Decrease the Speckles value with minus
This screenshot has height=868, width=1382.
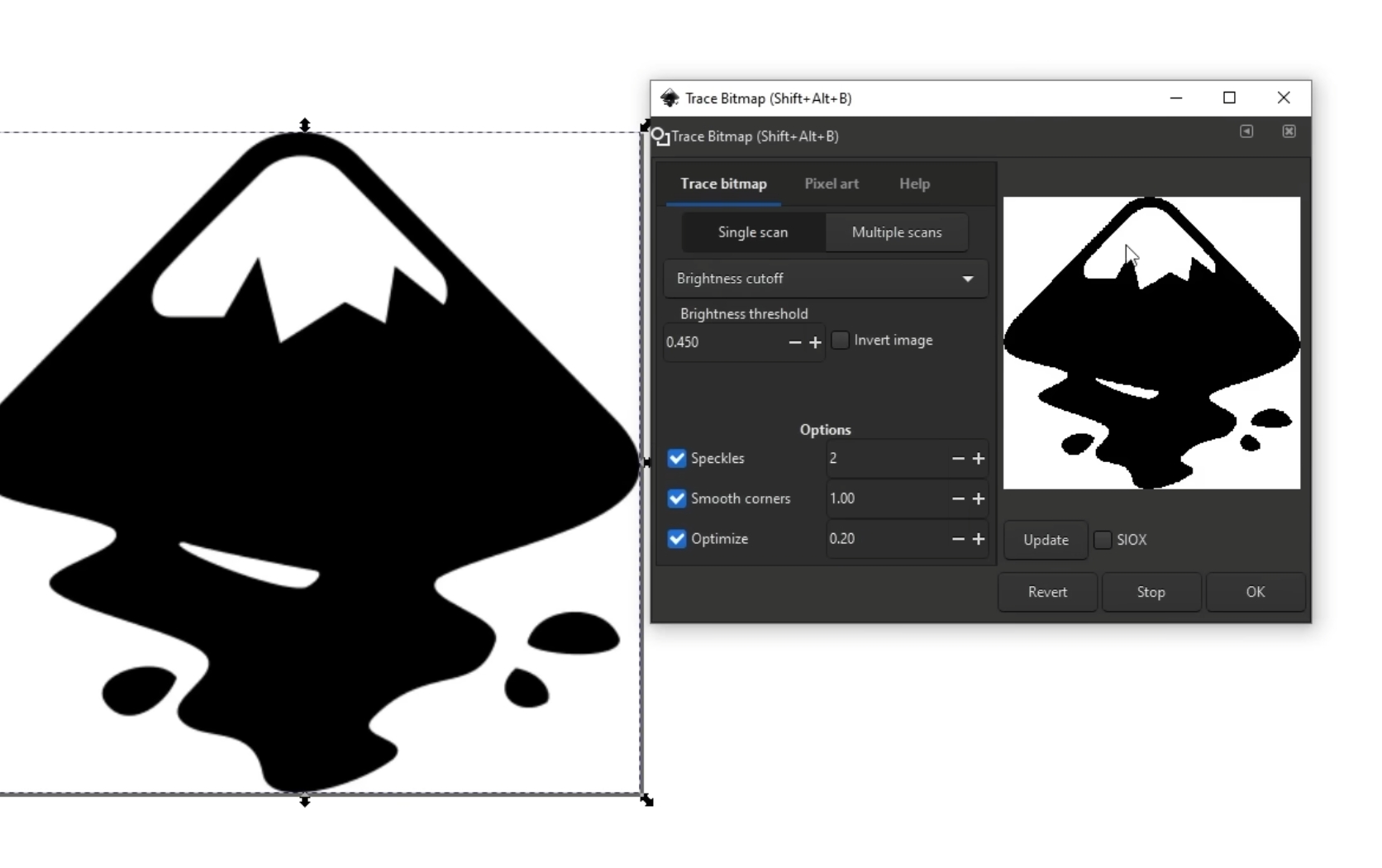(x=958, y=459)
